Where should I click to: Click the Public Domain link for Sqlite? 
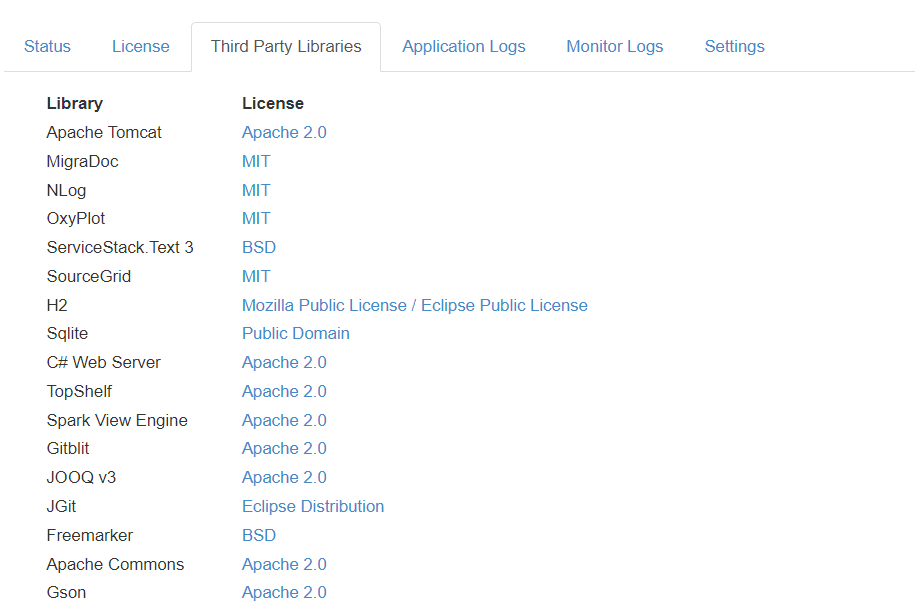point(295,333)
